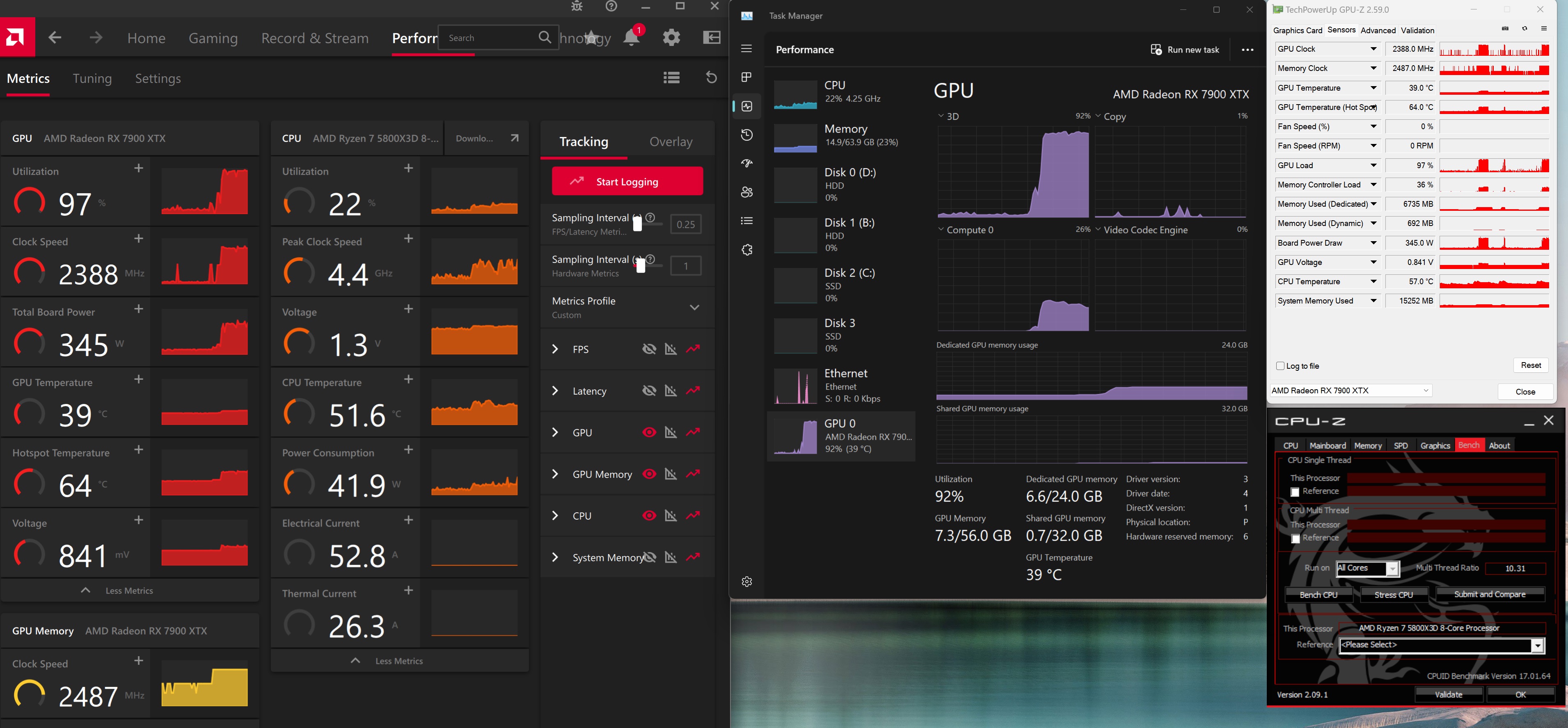Check Single Thread Reference box in CPU-Z
Viewport: 1568px width, 728px height.
1295,492
